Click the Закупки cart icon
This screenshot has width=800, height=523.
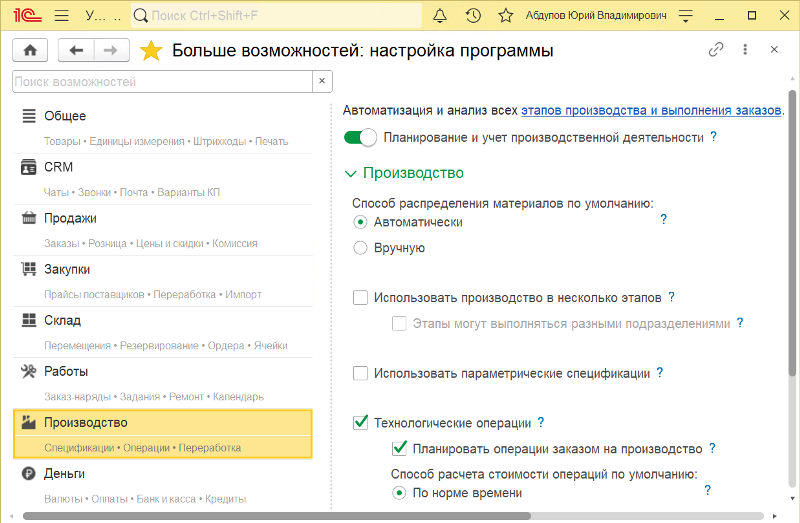coord(29,269)
